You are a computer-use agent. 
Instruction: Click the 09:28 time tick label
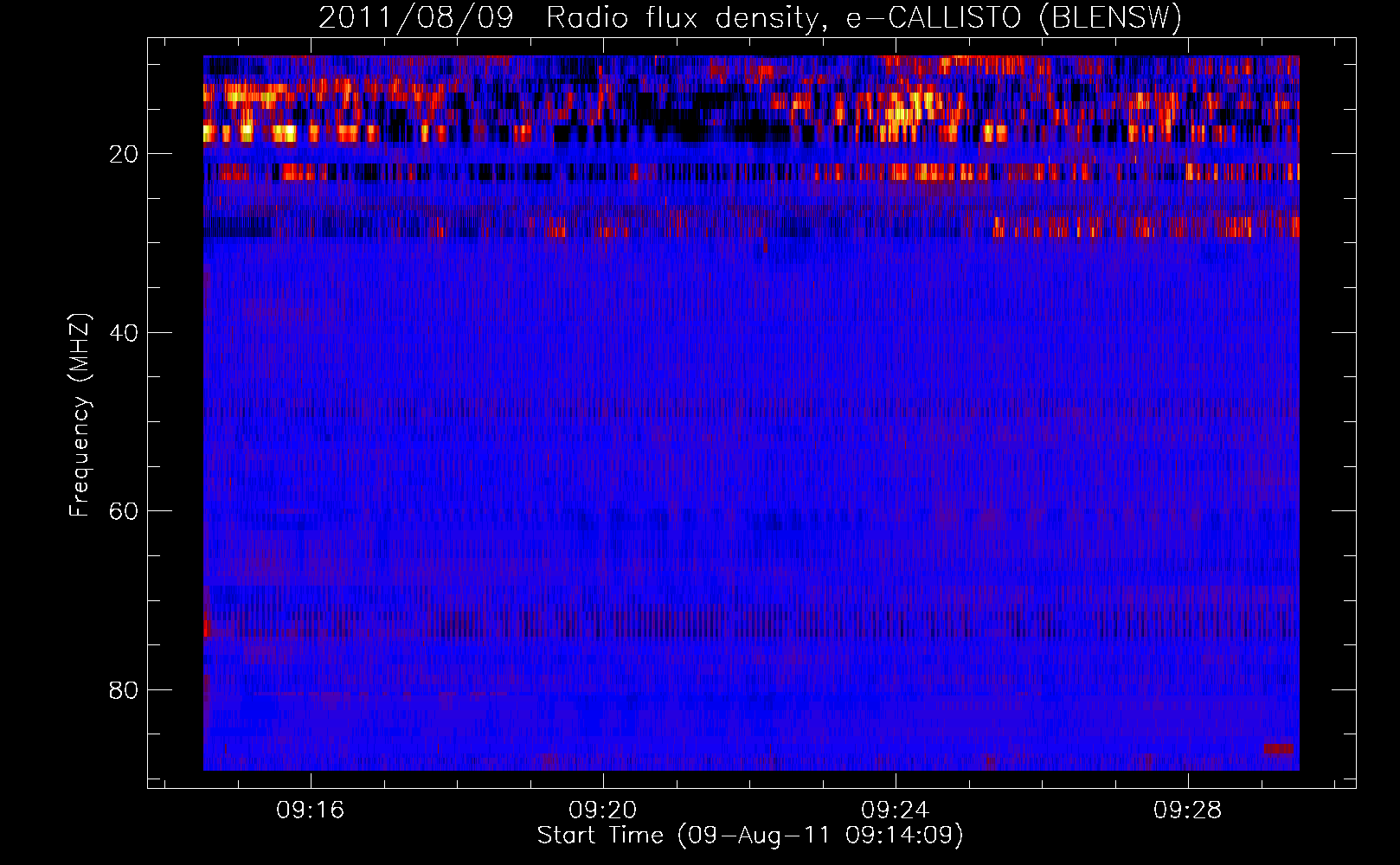click(1187, 811)
